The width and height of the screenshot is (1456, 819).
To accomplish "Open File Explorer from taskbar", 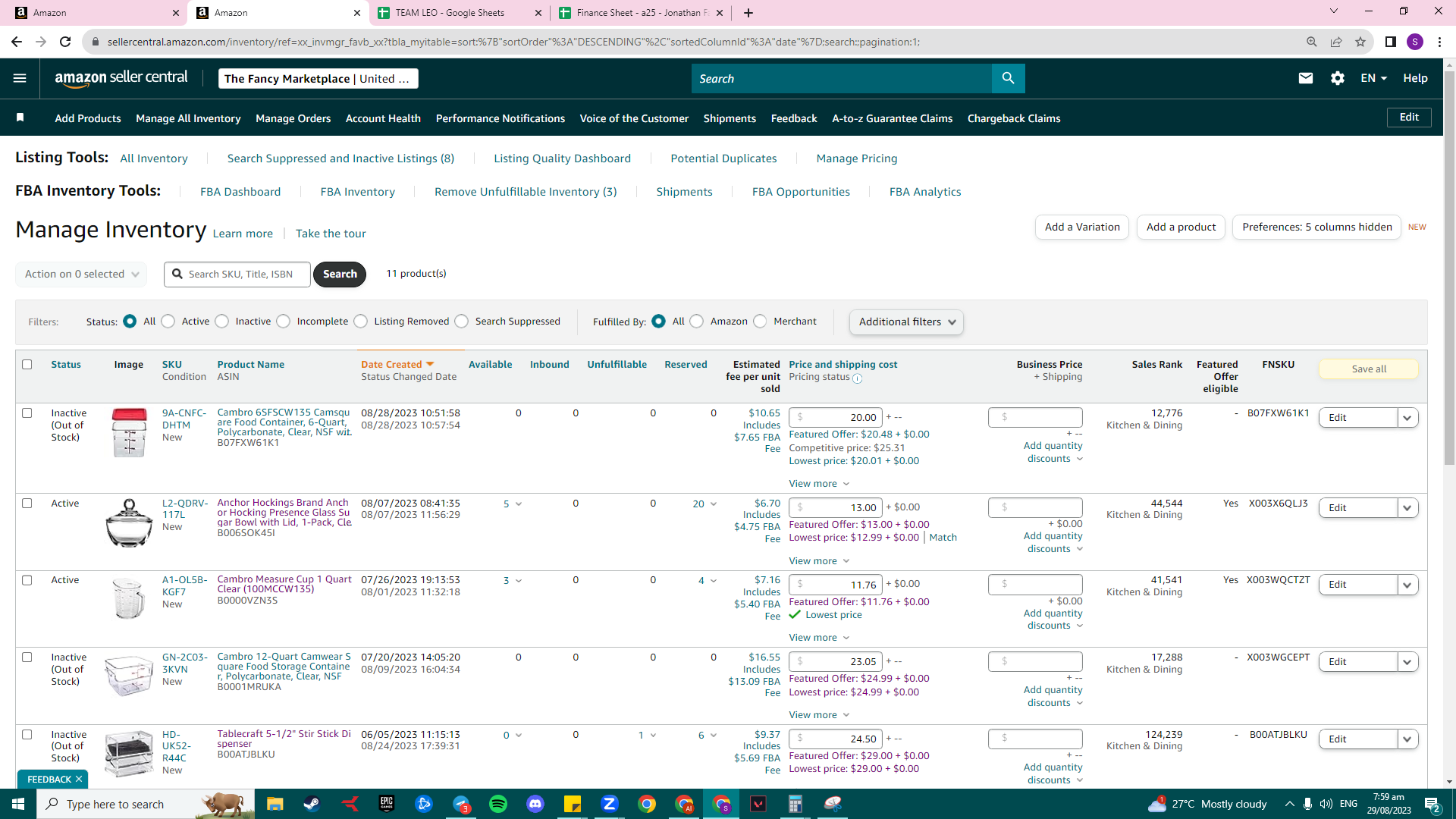I will point(275,804).
